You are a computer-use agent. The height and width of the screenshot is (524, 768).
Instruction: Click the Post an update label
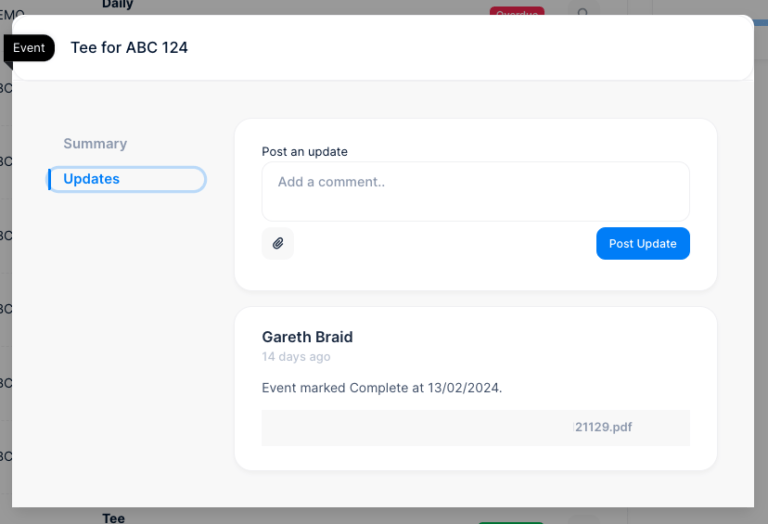(305, 152)
